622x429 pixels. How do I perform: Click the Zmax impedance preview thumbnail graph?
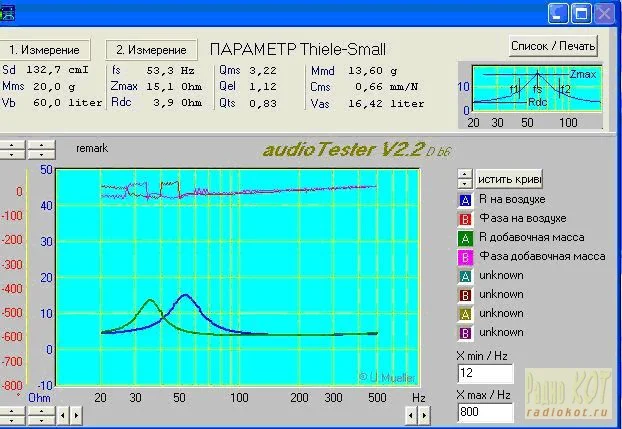[x=534, y=96]
